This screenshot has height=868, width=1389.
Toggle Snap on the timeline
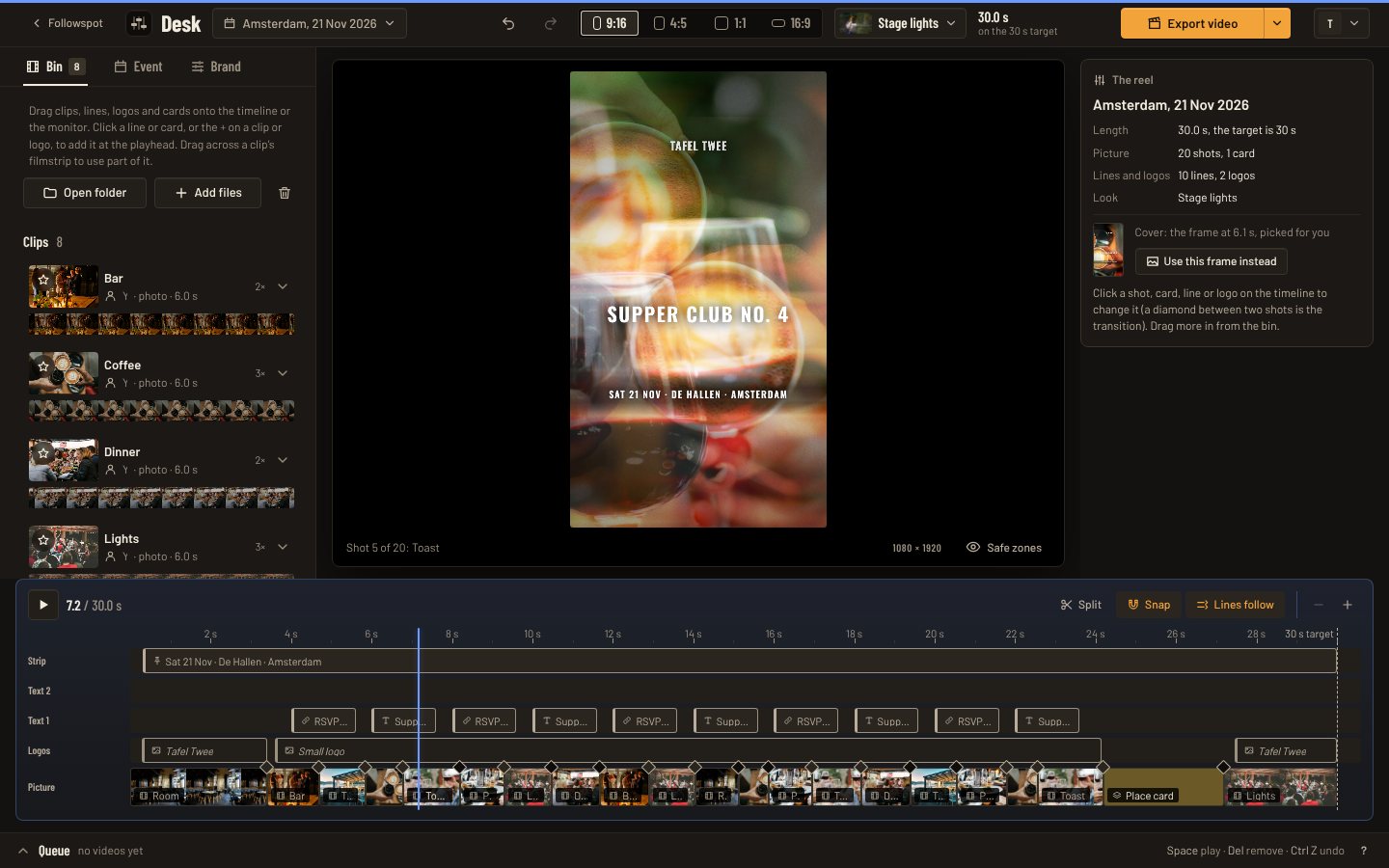(x=1149, y=605)
